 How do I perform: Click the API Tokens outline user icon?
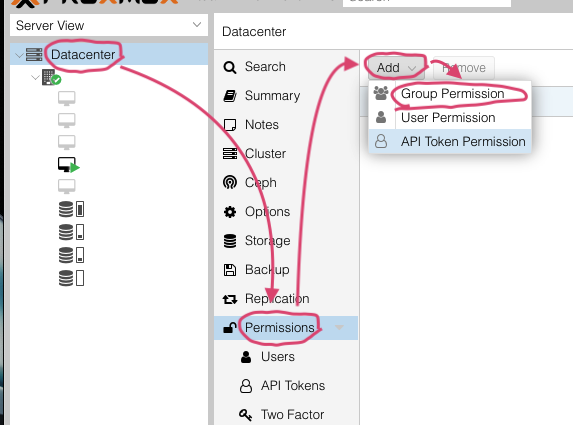(x=246, y=386)
